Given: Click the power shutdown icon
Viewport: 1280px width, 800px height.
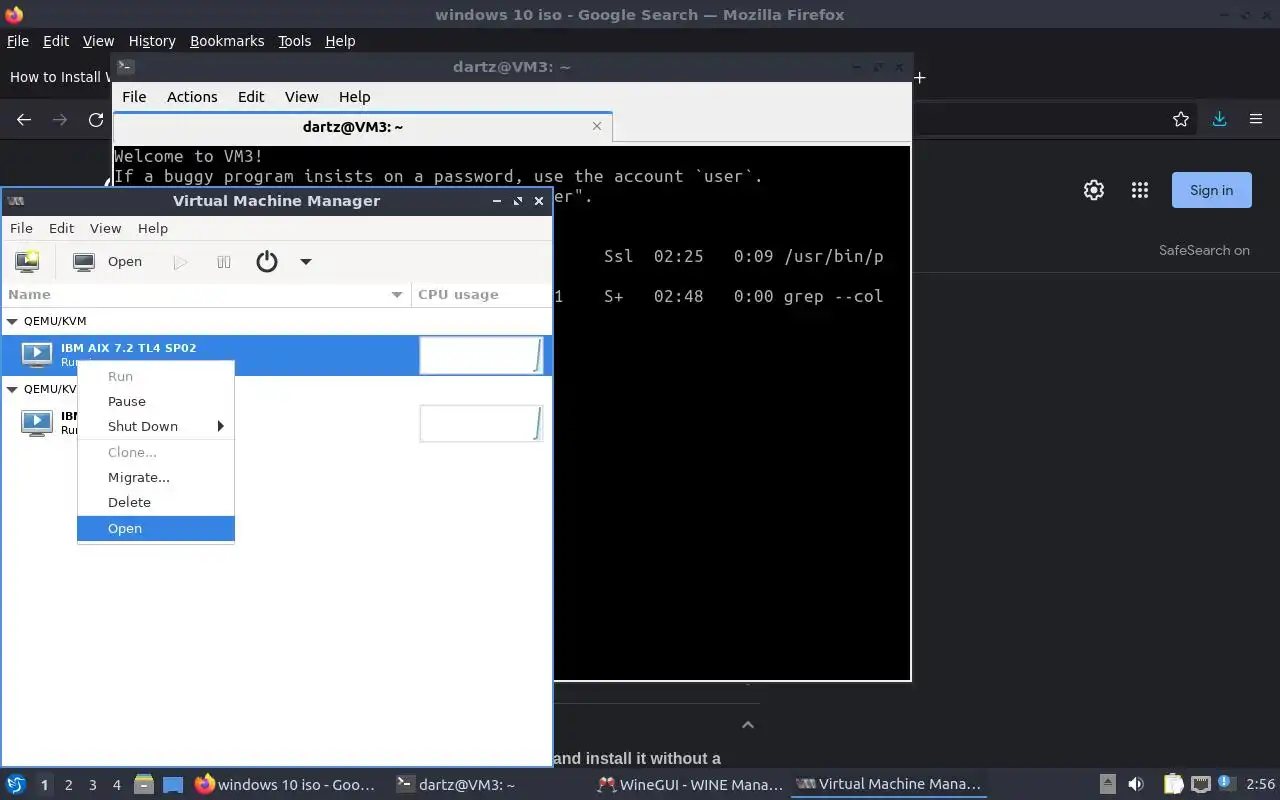Looking at the screenshot, I should coord(267,262).
